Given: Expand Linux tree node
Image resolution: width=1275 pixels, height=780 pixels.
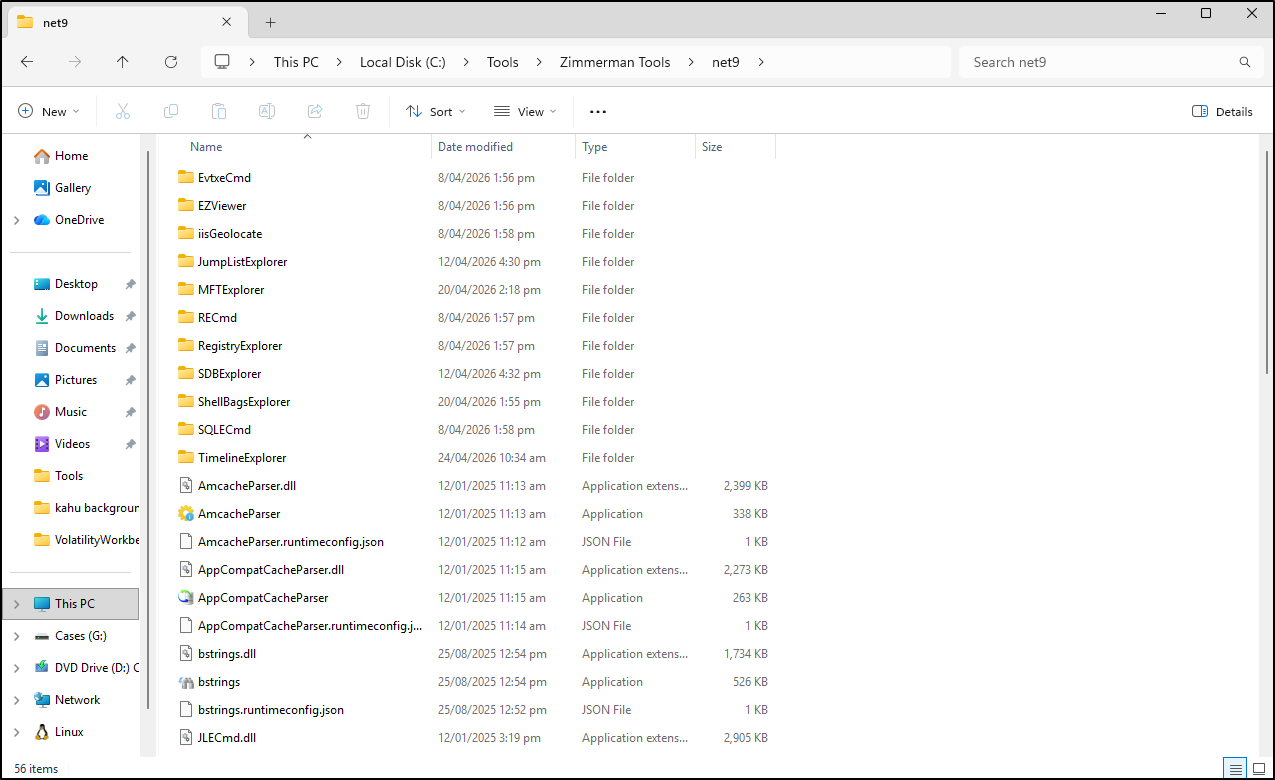Looking at the screenshot, I should point(17,732).
